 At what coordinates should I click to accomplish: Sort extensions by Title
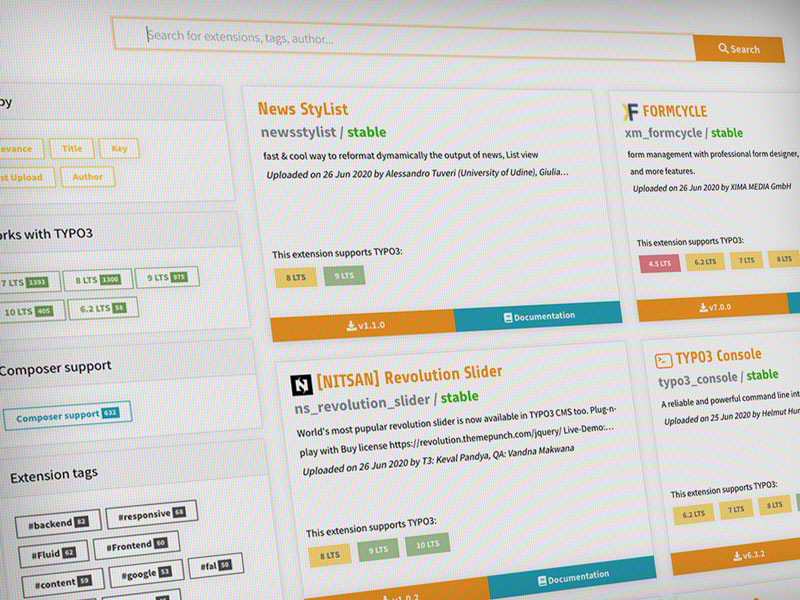pos(72,148)
